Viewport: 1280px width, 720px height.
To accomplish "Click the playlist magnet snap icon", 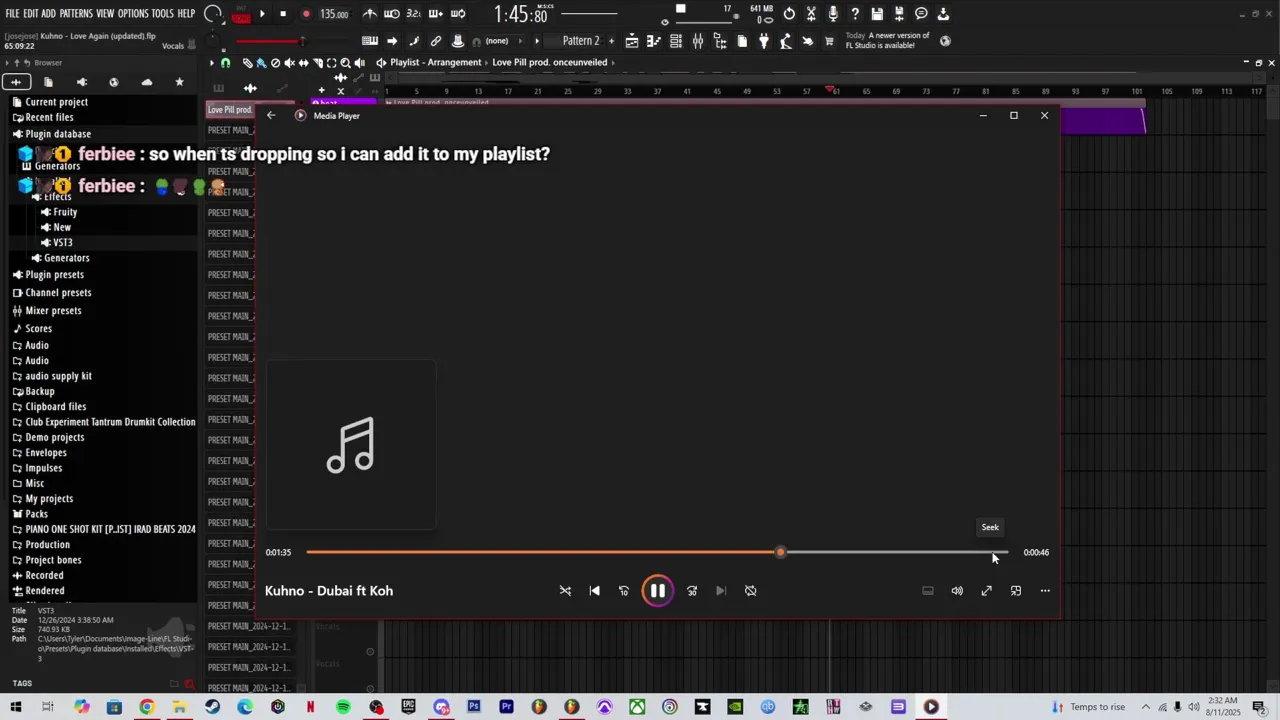I will tap(225, 63).
